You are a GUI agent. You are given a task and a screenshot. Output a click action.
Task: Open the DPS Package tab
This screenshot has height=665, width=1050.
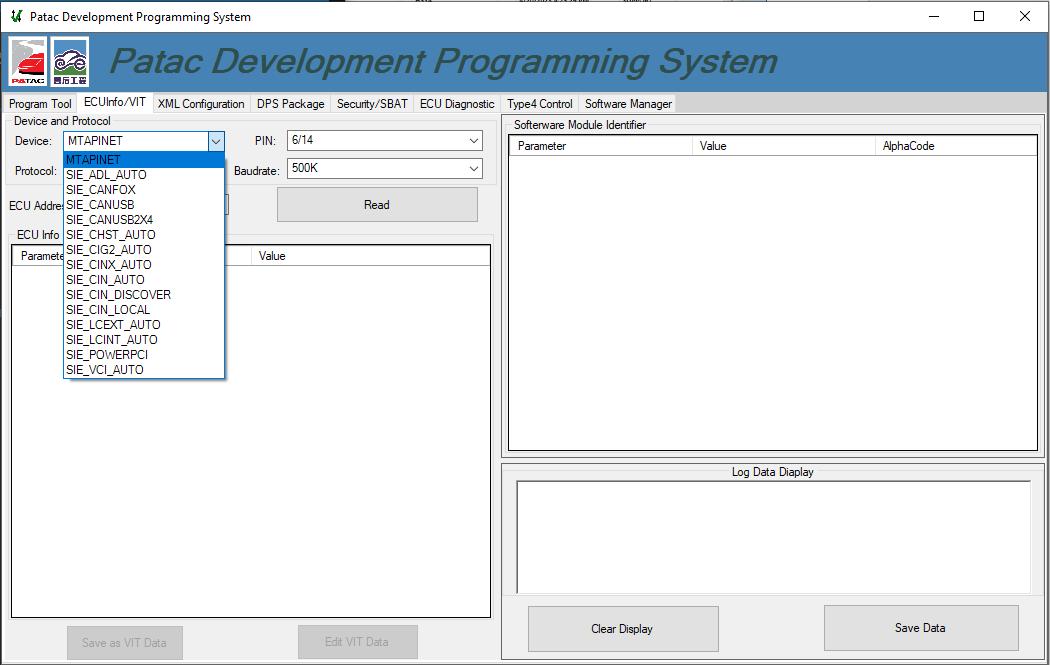[x=290, y=103]
